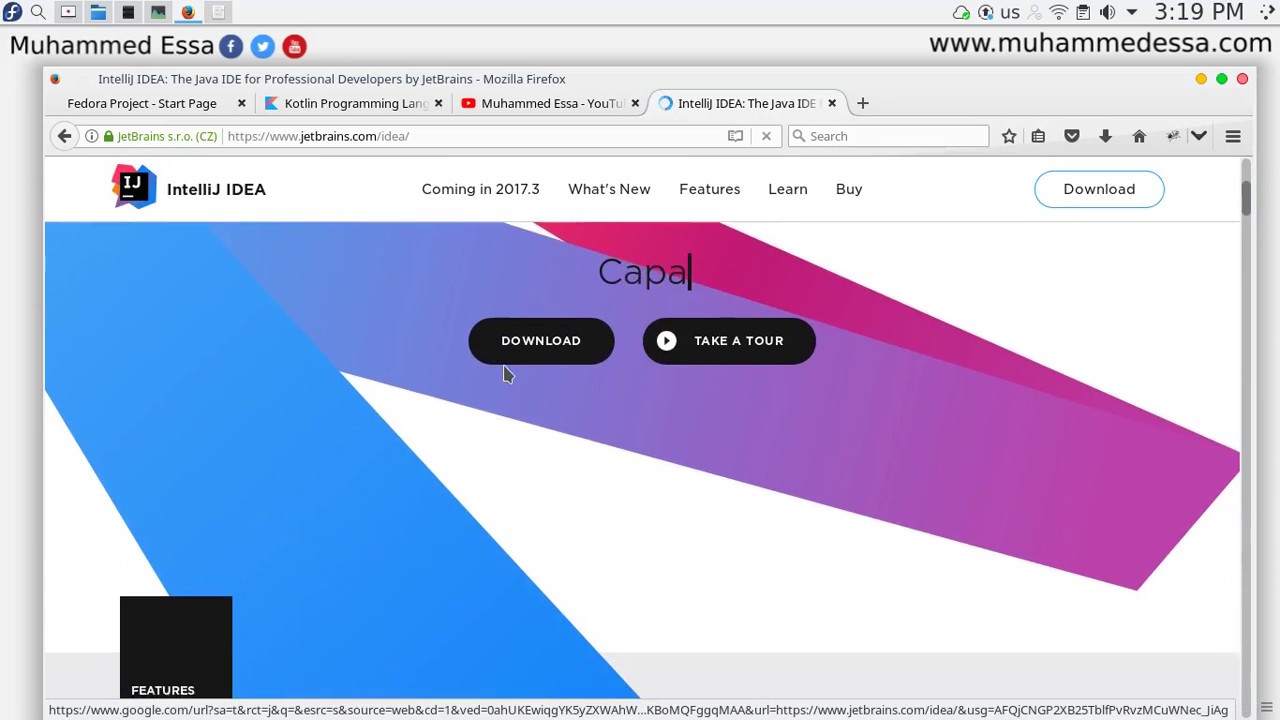This screenshot has height=720, width=1280.
Task: Open the Fedora application launcher menu
Action: click(12, 12)
